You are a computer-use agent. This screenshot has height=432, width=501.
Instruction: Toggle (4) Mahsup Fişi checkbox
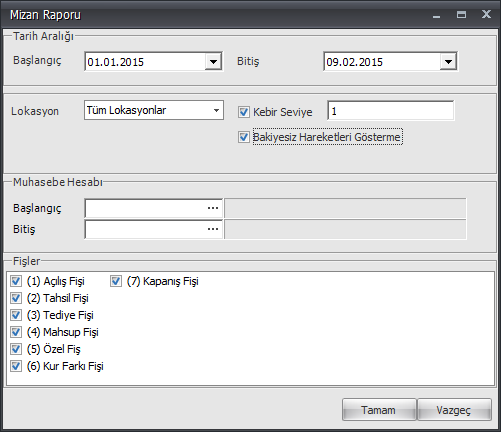coord(16,332)
